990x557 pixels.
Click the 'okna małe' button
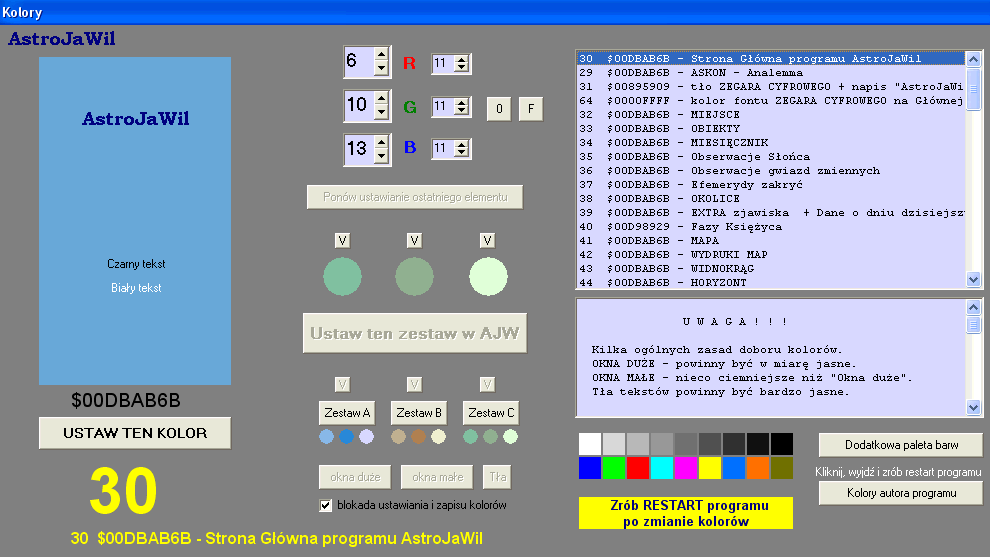point(438,477)
